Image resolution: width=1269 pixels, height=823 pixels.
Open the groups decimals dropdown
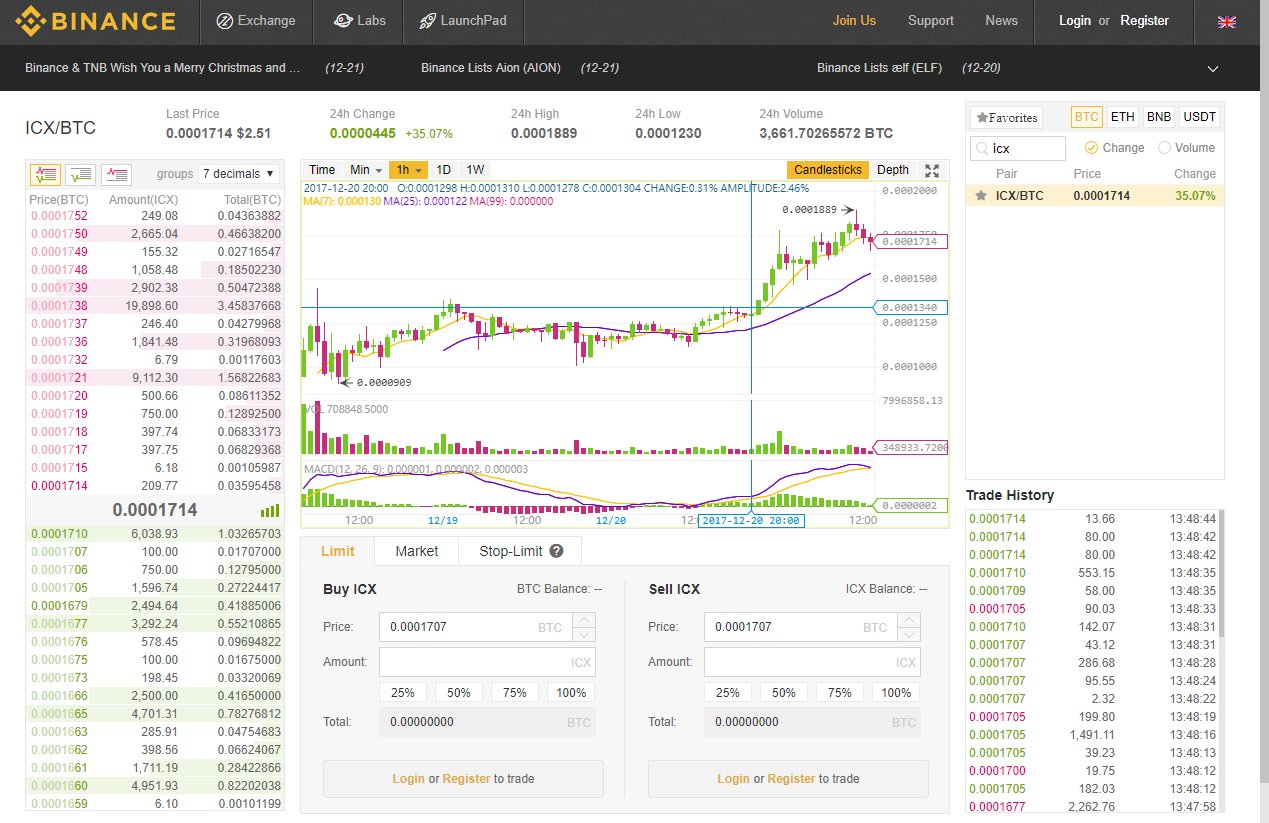tap(240, 174)
